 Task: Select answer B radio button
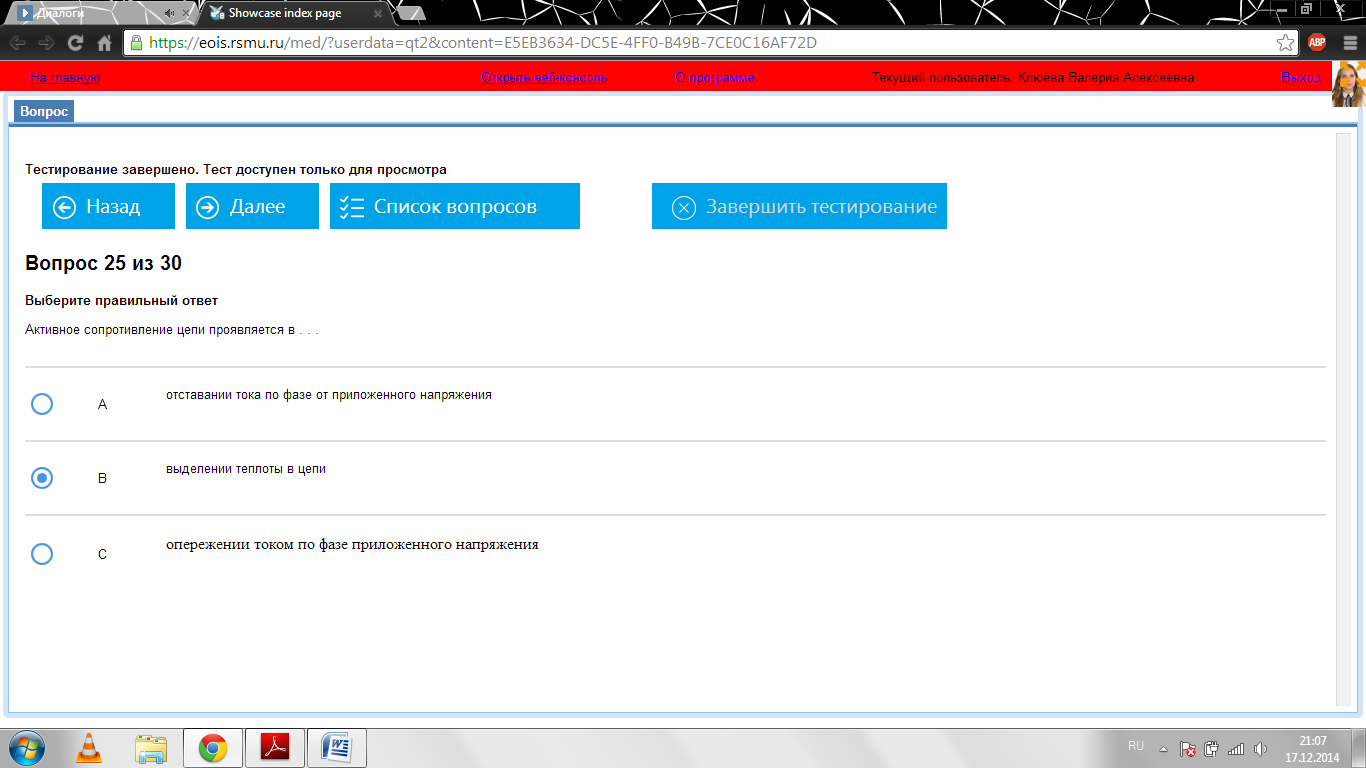coord(42,478)
